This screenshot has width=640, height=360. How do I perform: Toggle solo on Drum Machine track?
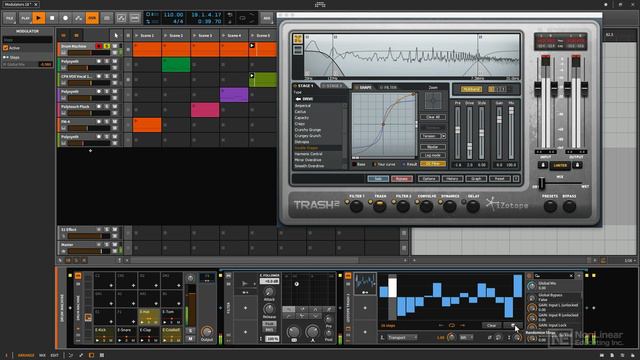click(107, 46)
